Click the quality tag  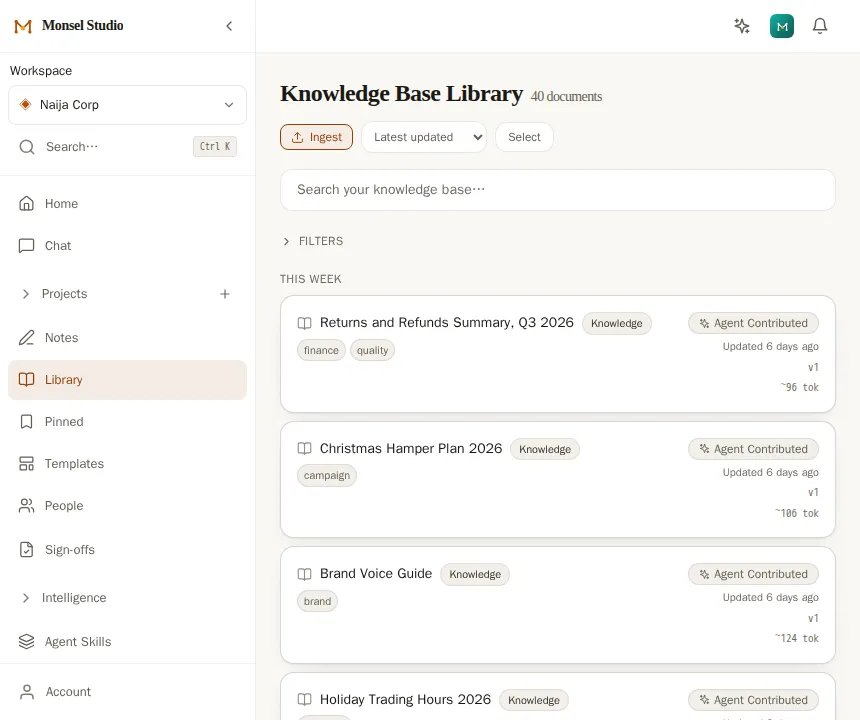point(372,350)
